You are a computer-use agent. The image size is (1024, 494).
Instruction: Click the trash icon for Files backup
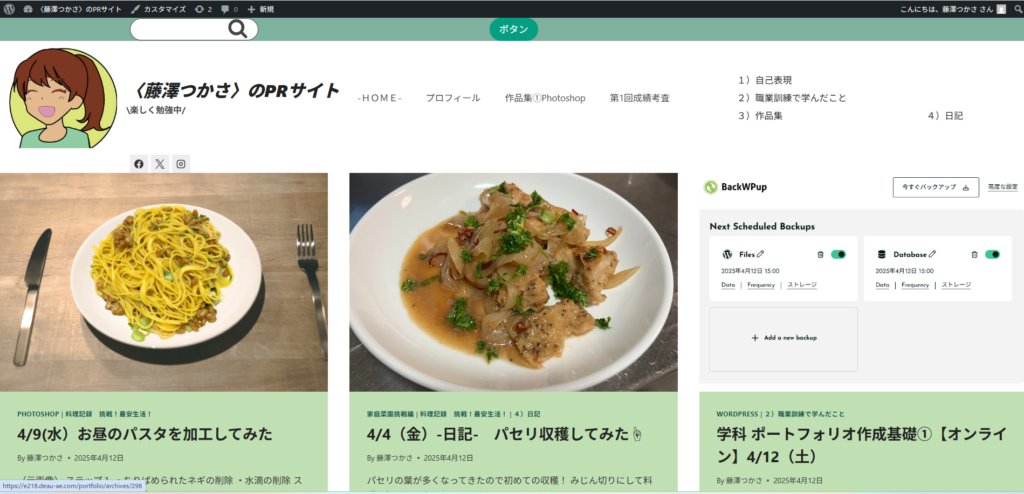coord(820,254)
